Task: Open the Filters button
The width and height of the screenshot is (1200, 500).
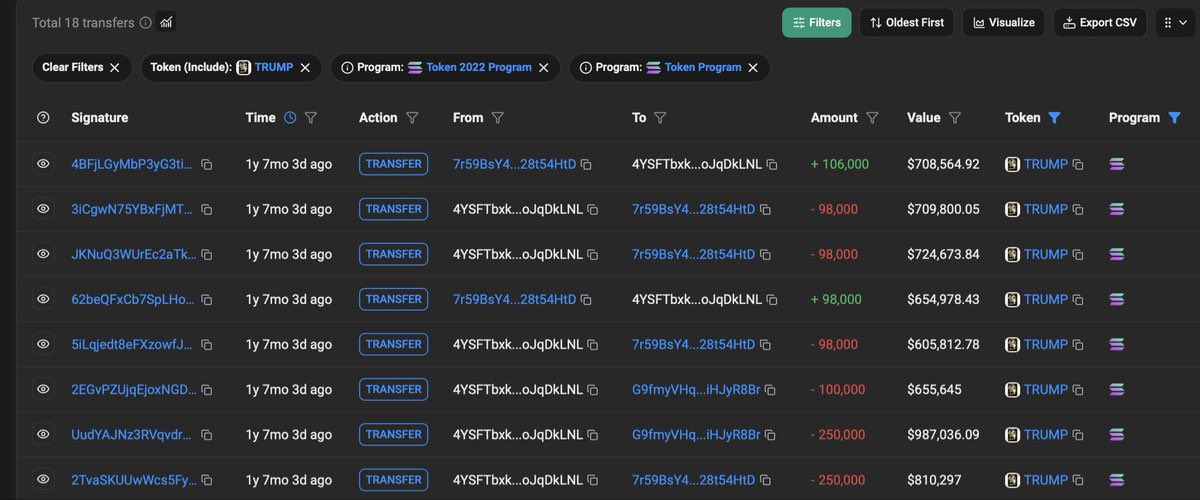Action: 817,22
